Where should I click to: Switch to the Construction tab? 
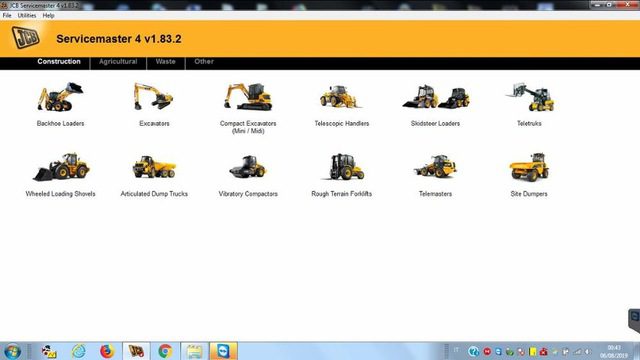[59, 62]
